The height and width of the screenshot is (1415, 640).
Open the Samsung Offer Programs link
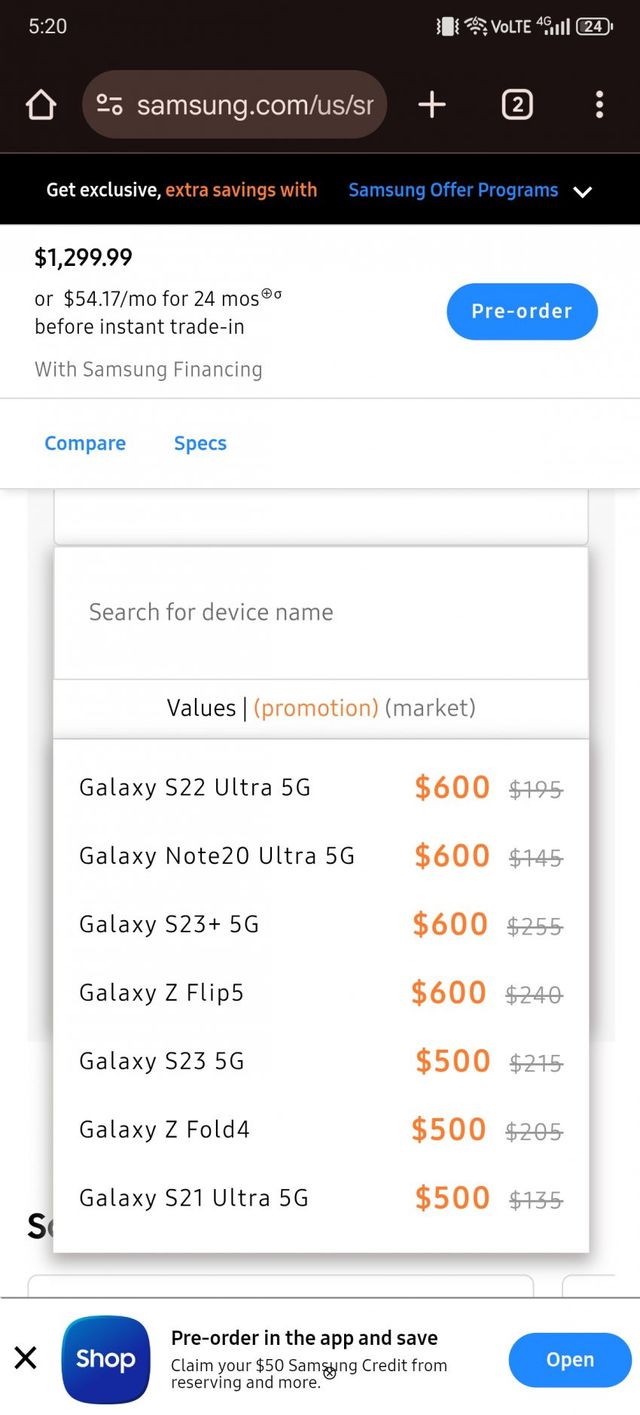pos(453,190)
